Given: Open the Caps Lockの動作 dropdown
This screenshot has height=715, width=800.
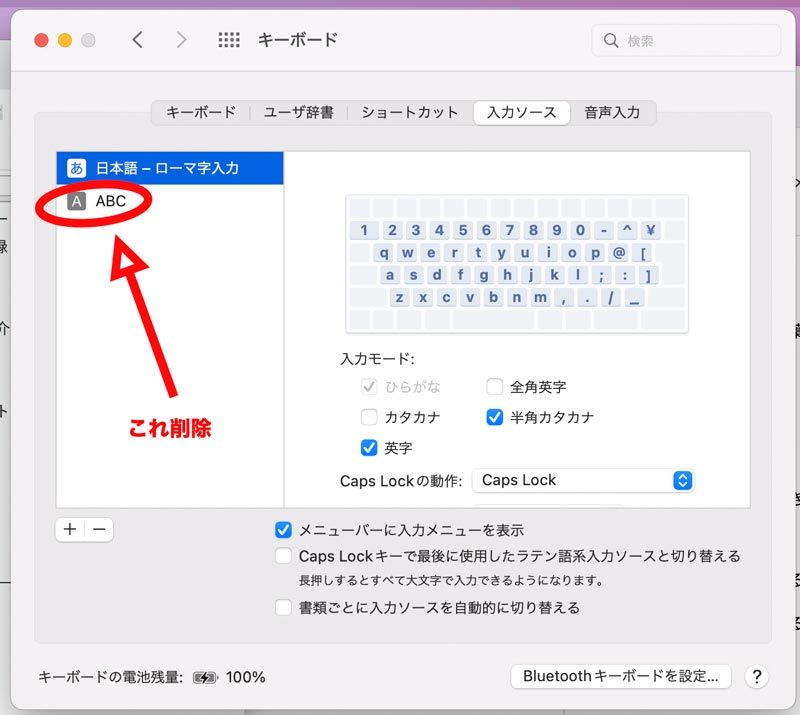Looking at the screenshot, I should coord(582,480).
